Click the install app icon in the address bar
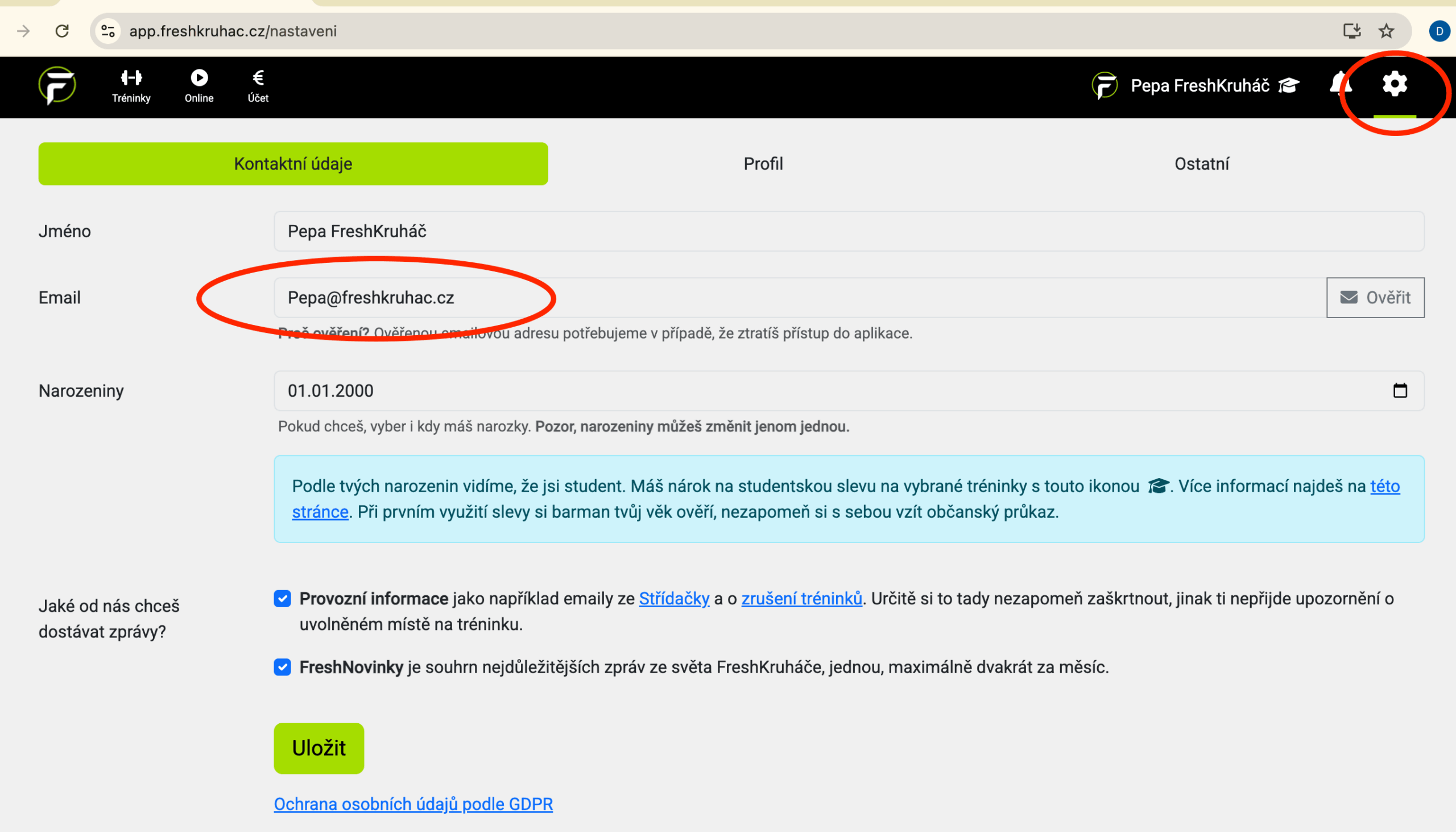Viewport: 1456px width, 832px height. (1351, 31)
